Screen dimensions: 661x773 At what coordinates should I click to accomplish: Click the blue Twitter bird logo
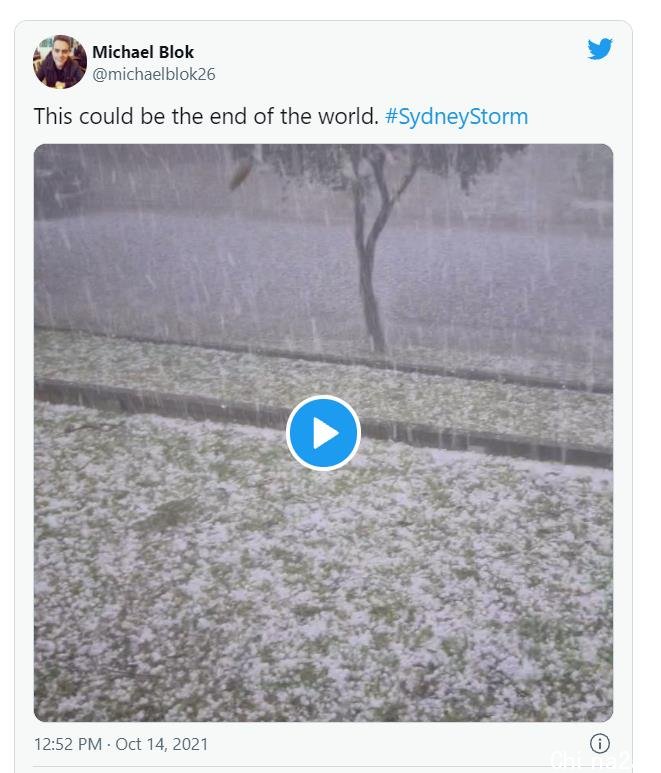[599, 49]
